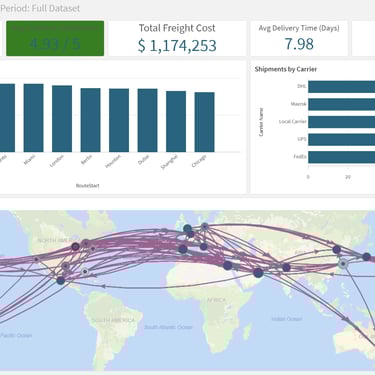Select the Dubai bar in RouteStart chart
Screen dimensions: 375x375
(148, 120)
